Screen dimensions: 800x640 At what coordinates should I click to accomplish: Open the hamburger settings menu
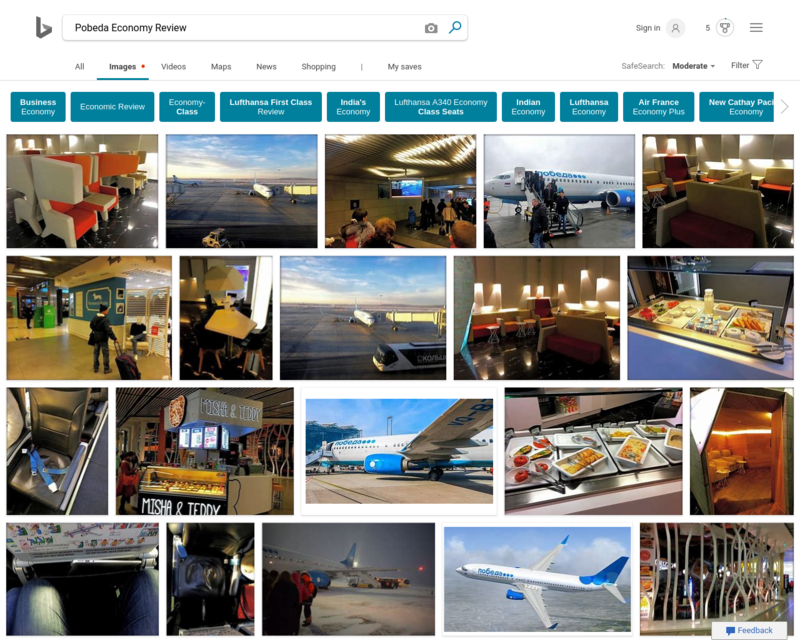[756, 28]
